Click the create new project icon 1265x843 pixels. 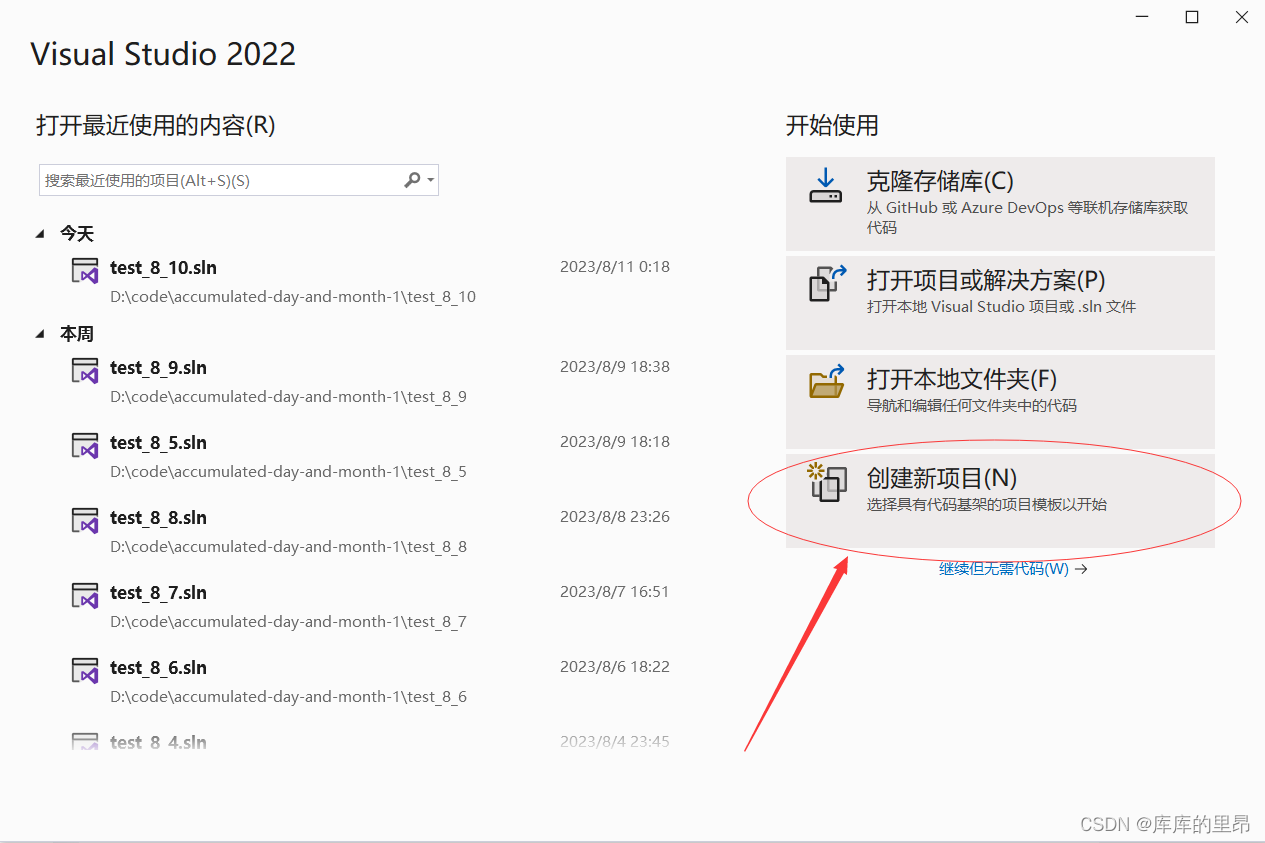[827, 482]
